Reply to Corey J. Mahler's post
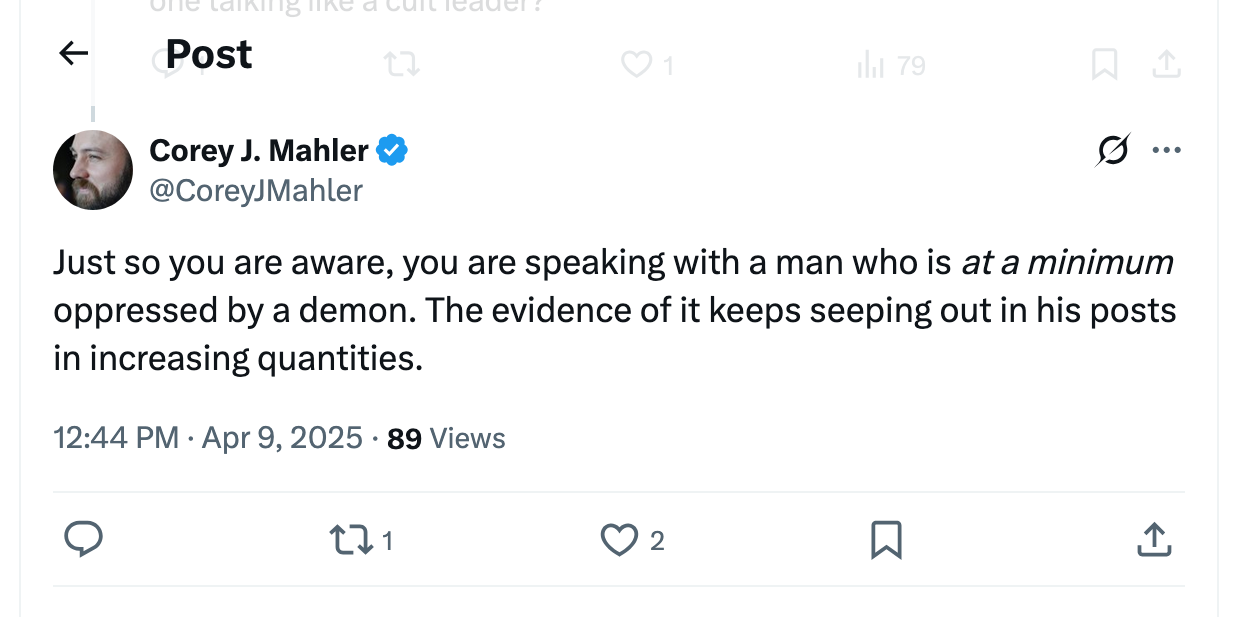 click(x=84, y=540)
